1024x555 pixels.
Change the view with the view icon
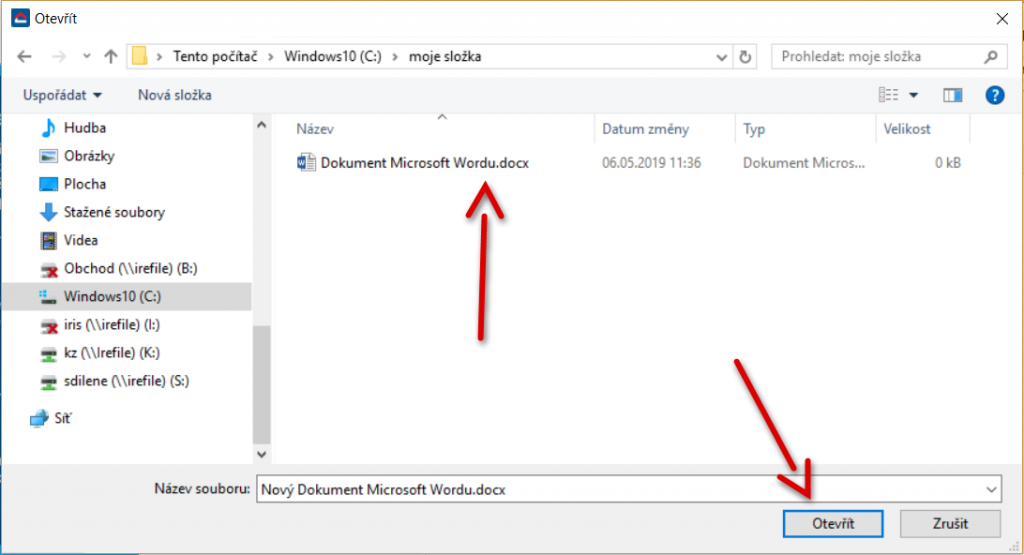pos(888,95)
